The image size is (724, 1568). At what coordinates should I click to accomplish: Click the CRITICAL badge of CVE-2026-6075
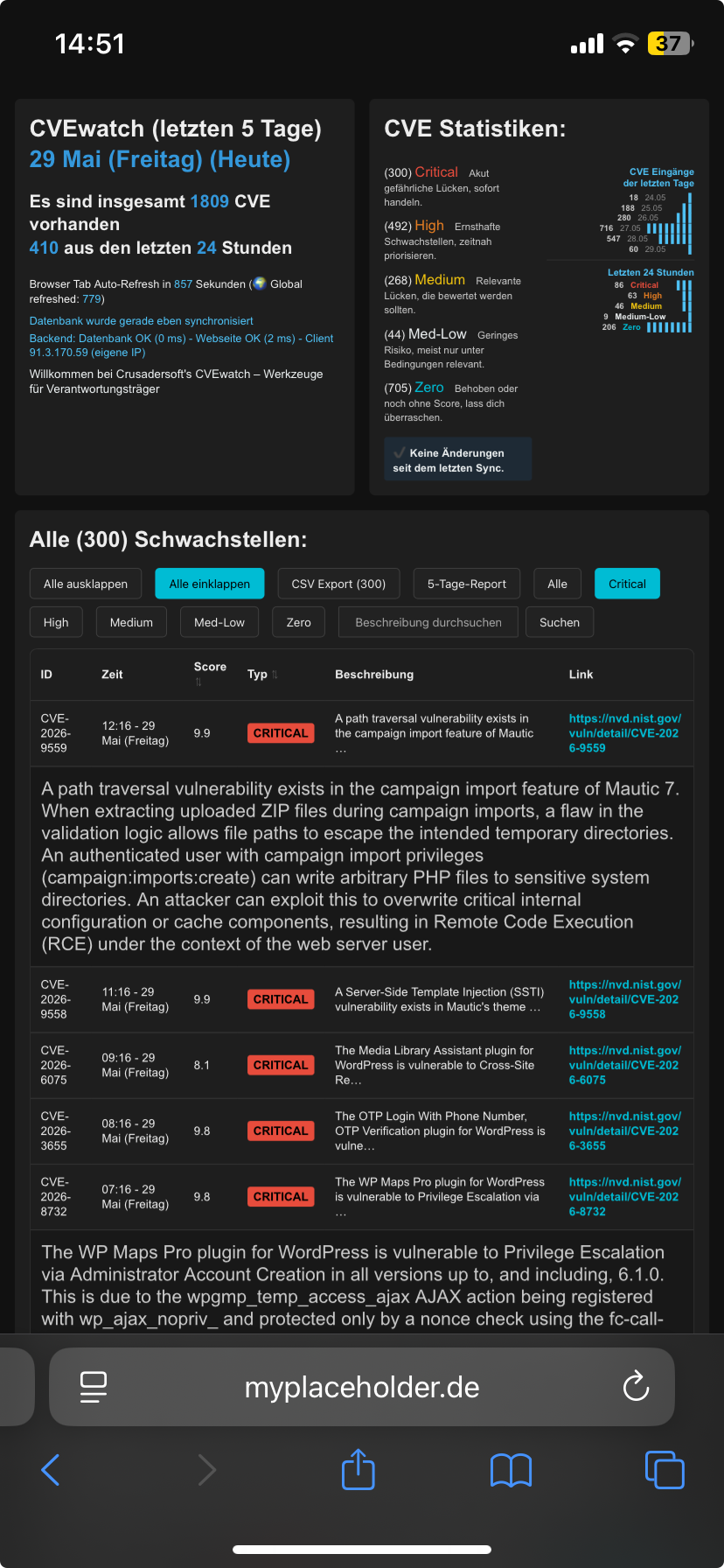click(281, 1065)
